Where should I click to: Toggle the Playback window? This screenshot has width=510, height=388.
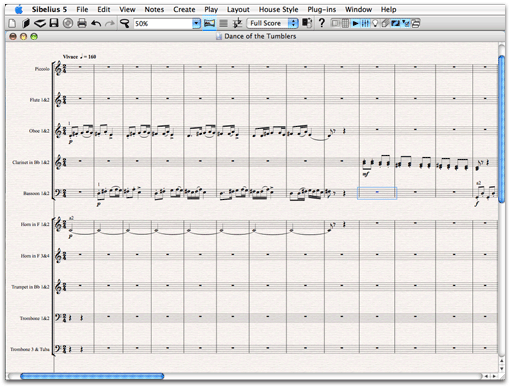point(355,23)
